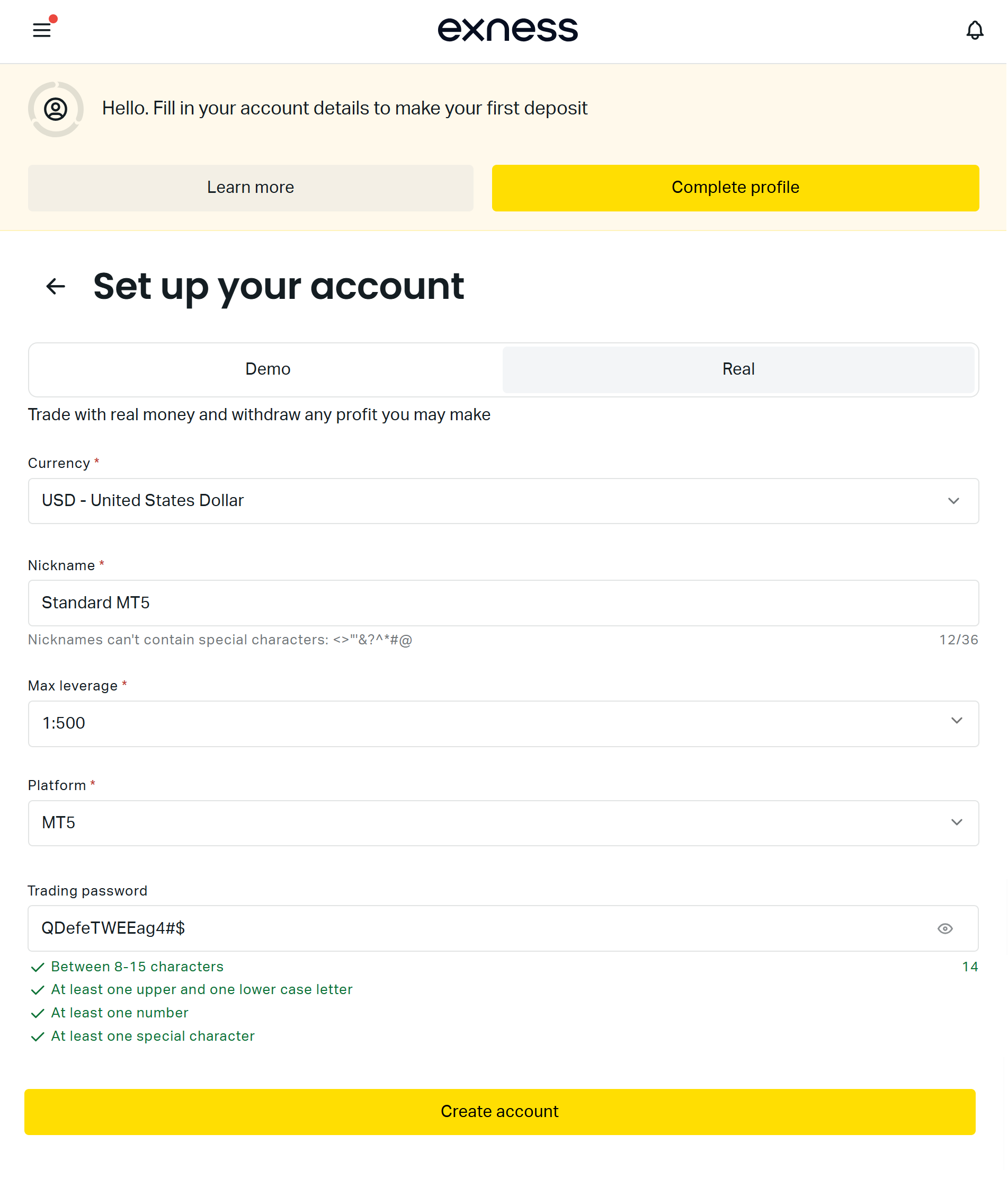Open the Currency dropdown
This screenshot has height=1187, width=1008.
503,501
